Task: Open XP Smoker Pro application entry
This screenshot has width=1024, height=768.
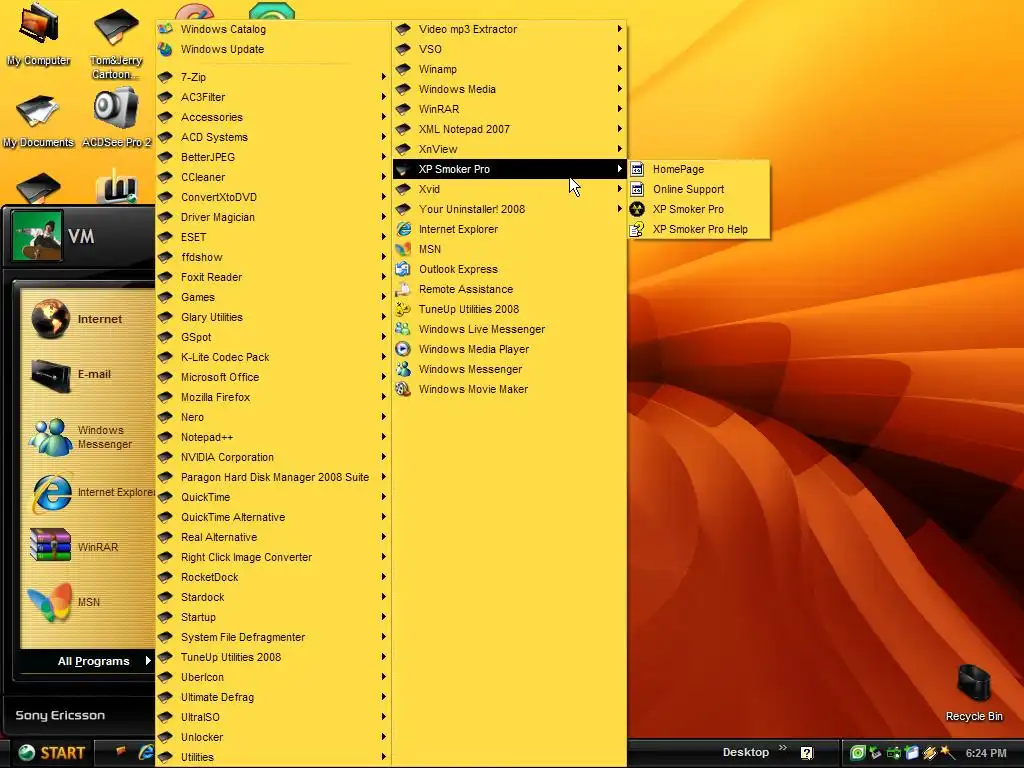Action: click(699, 209)
